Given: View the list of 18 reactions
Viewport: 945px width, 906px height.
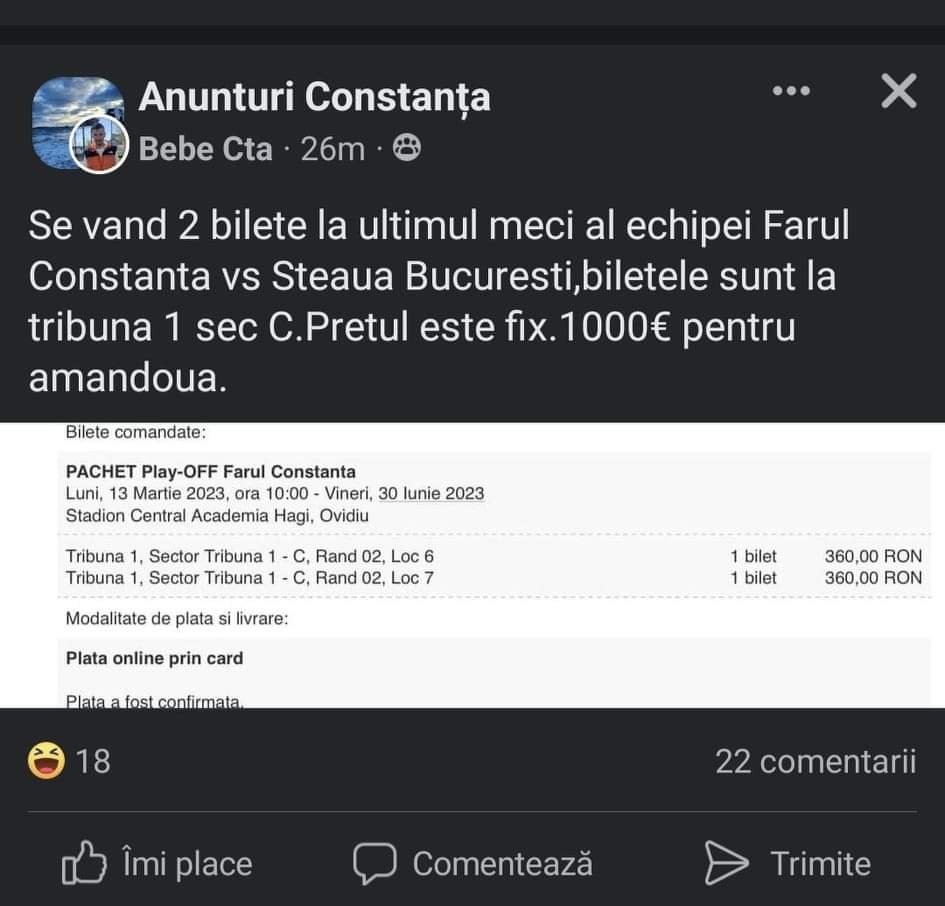Looking at the screenshot, I should tap(93, 762).
